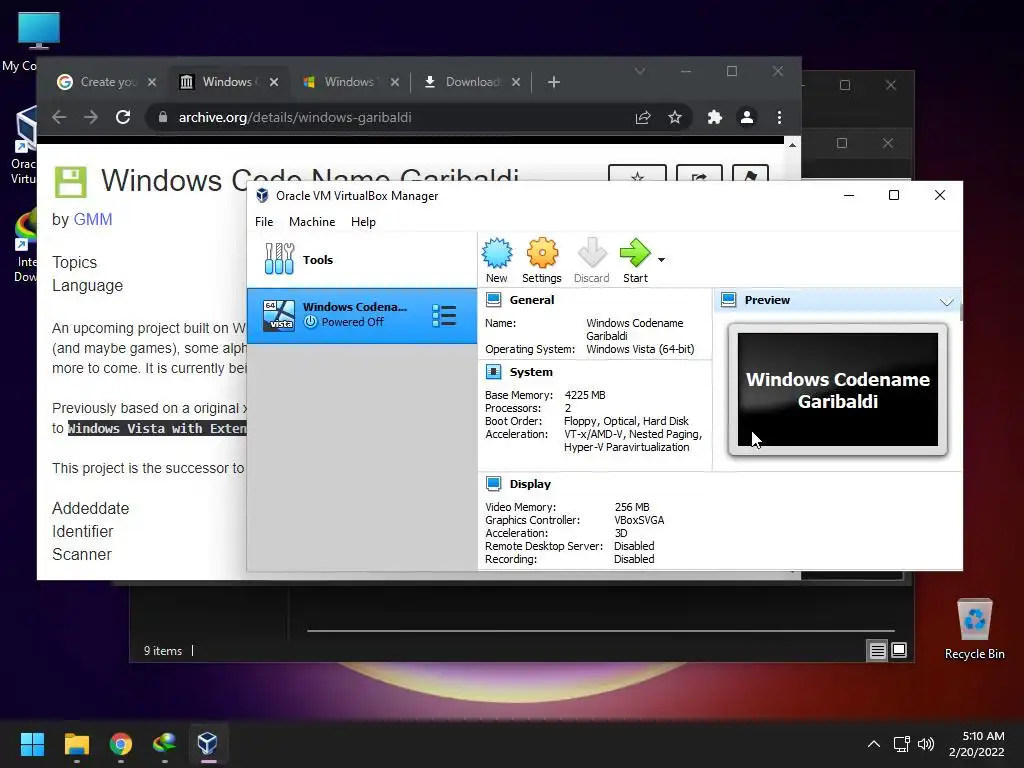Click the scroll-up arrow on archive.org page

pos(792,145)
